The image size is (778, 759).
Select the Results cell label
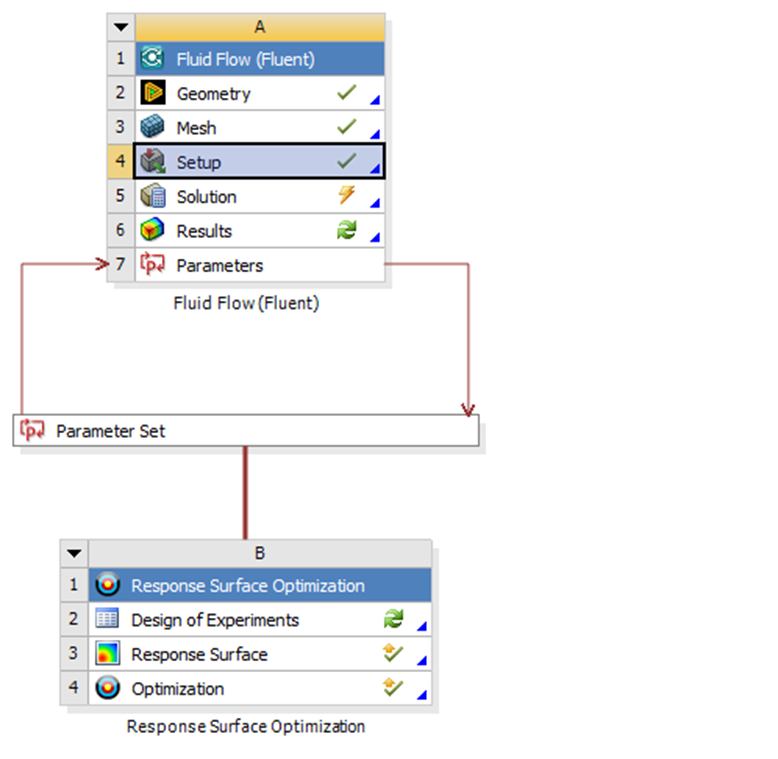204,231
